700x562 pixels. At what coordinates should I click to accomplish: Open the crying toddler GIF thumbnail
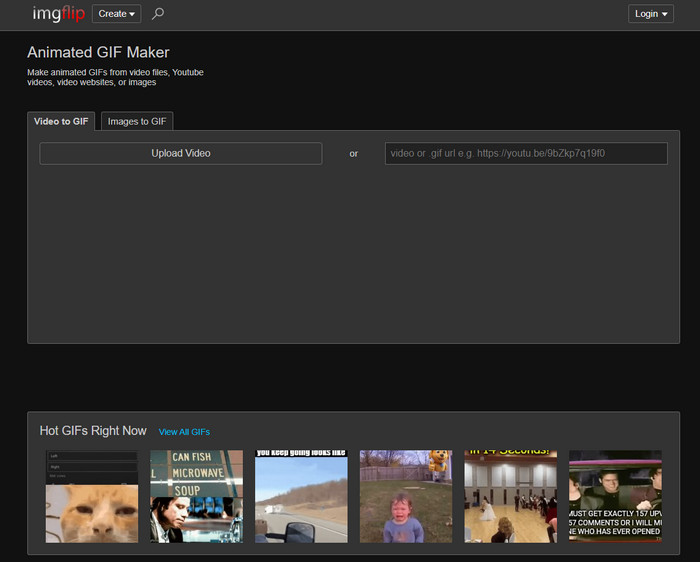tap(406, 496)
